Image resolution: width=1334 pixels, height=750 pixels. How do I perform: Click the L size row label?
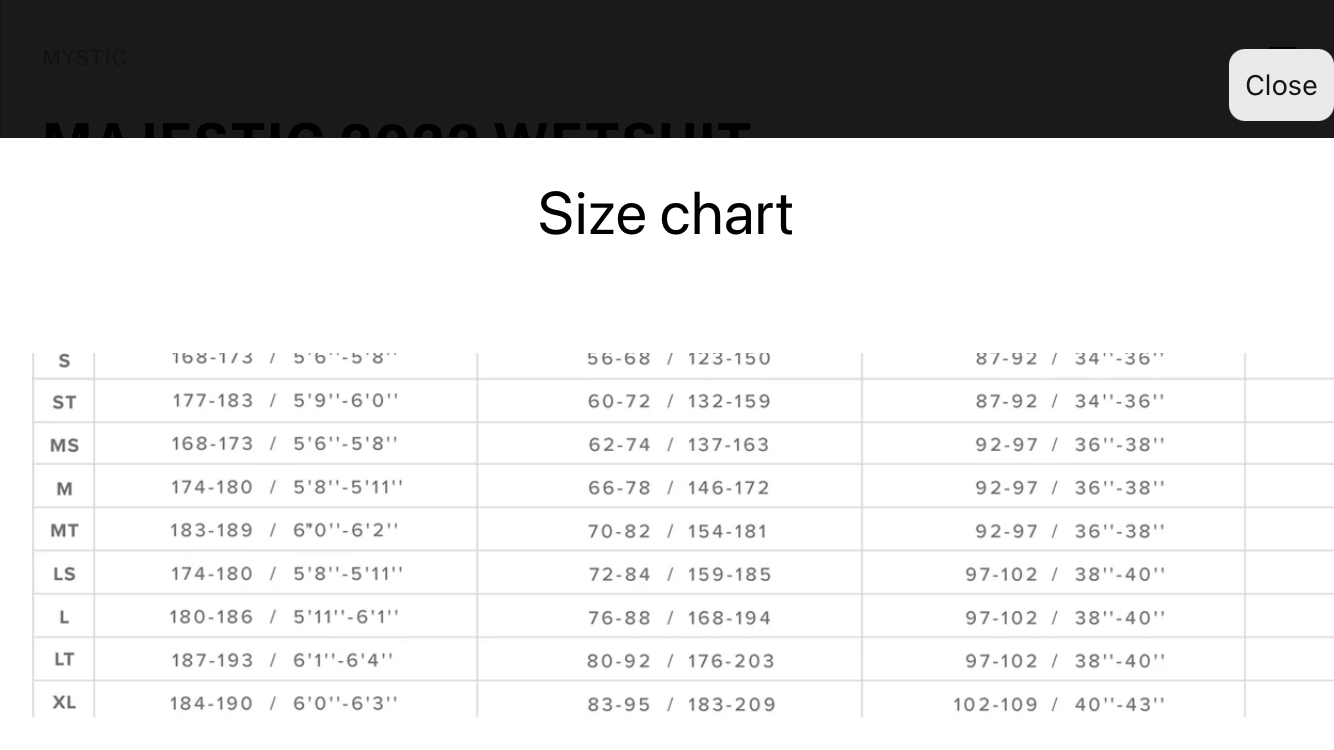64,617
